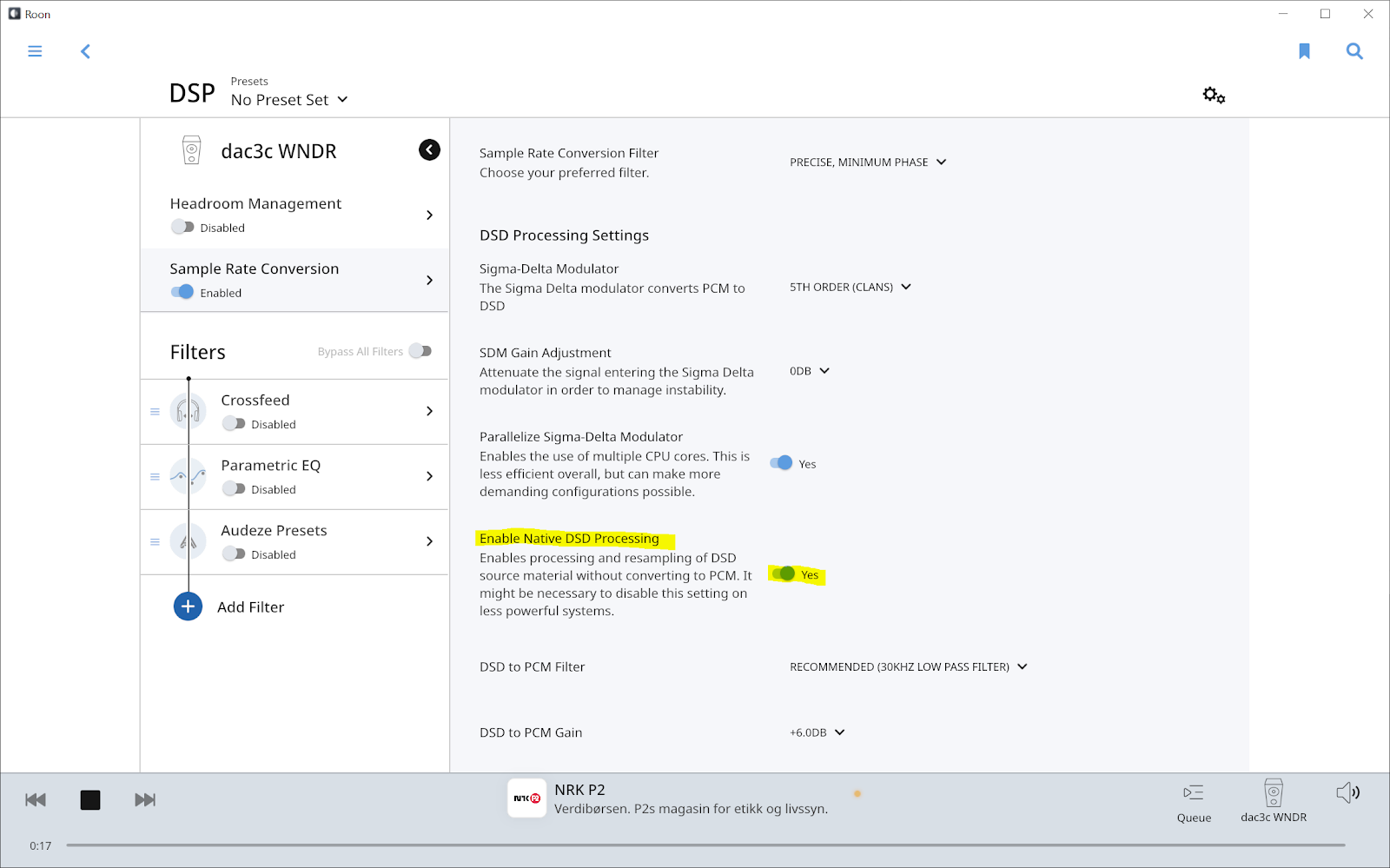Click the Verdibørsen program subtitle
This screenshot has height=868, width=1390.
click(x=691, y=809)
